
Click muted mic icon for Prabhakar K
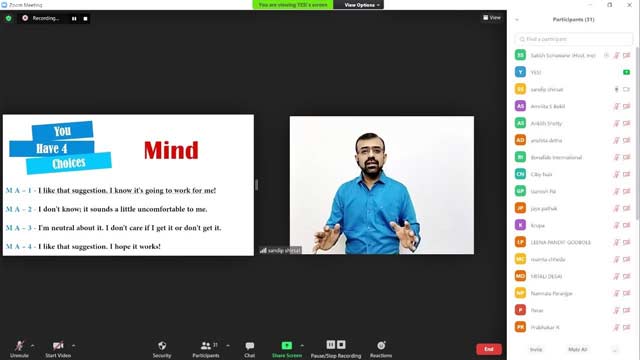click(x=616, y=327)
